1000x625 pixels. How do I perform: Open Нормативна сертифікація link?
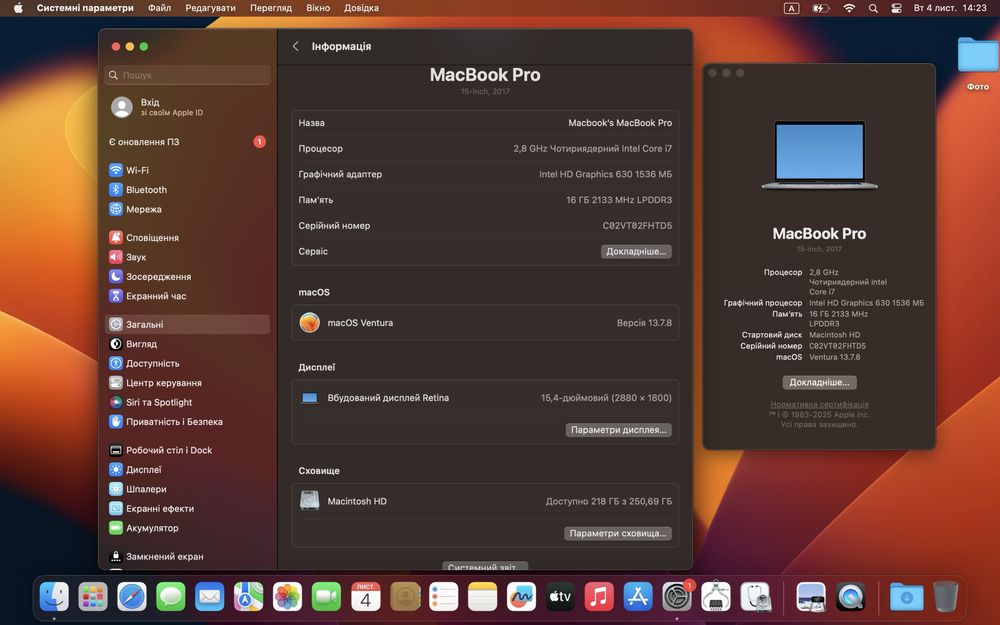coord(819,404)
